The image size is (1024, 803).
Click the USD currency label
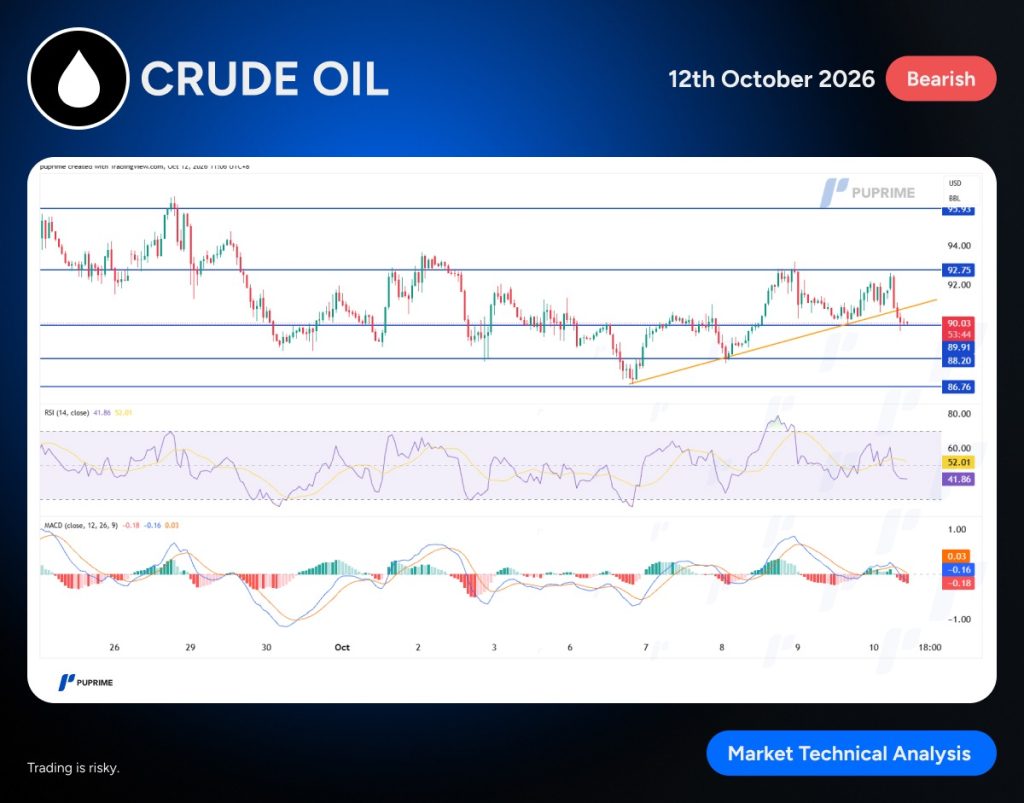(x=955, y=183)
